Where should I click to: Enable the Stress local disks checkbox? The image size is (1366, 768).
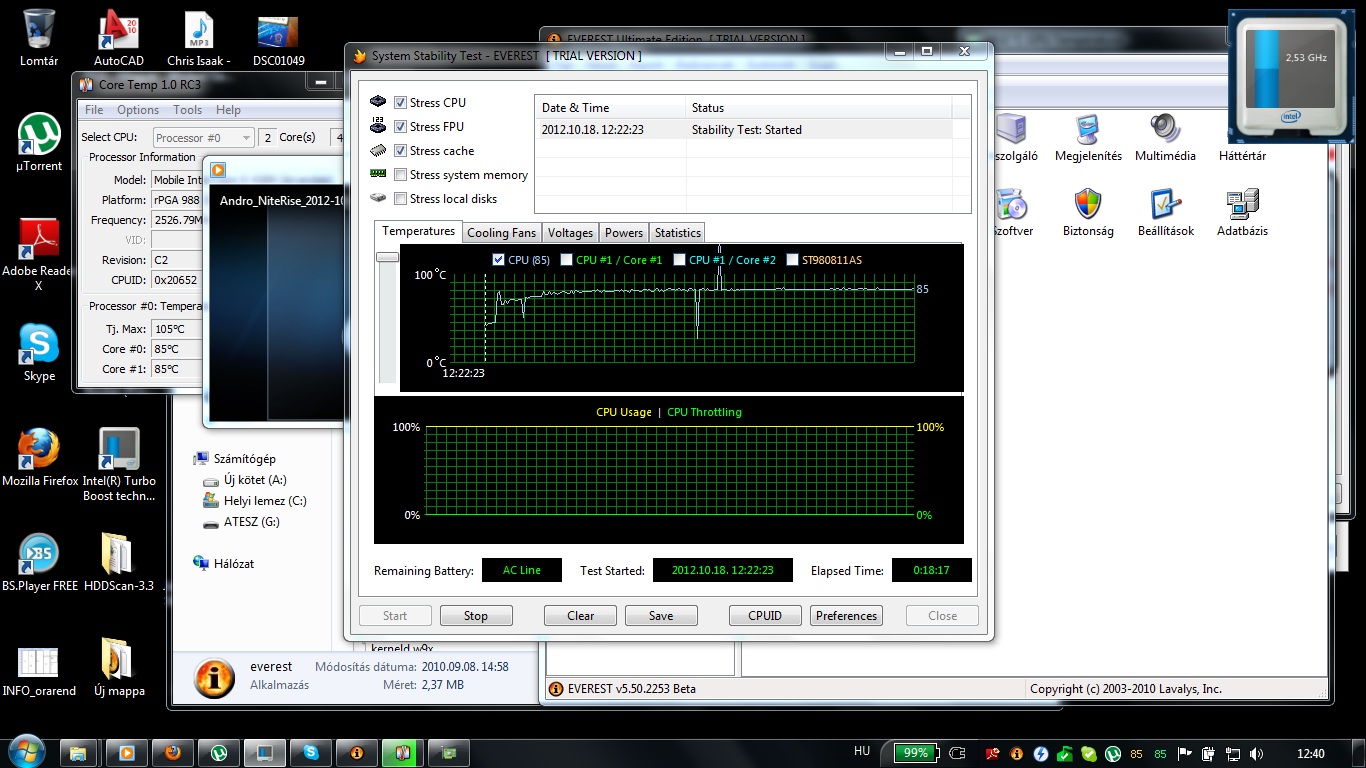point(400,199)
